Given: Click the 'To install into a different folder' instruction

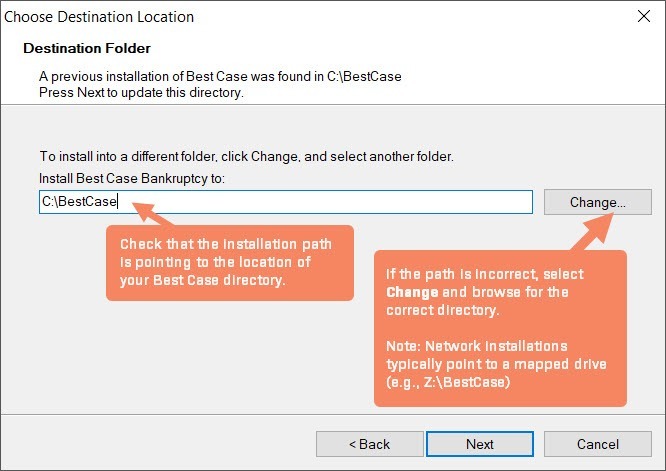Looking at the screenshot, I should pyautogui.click(x=247, y=157).
